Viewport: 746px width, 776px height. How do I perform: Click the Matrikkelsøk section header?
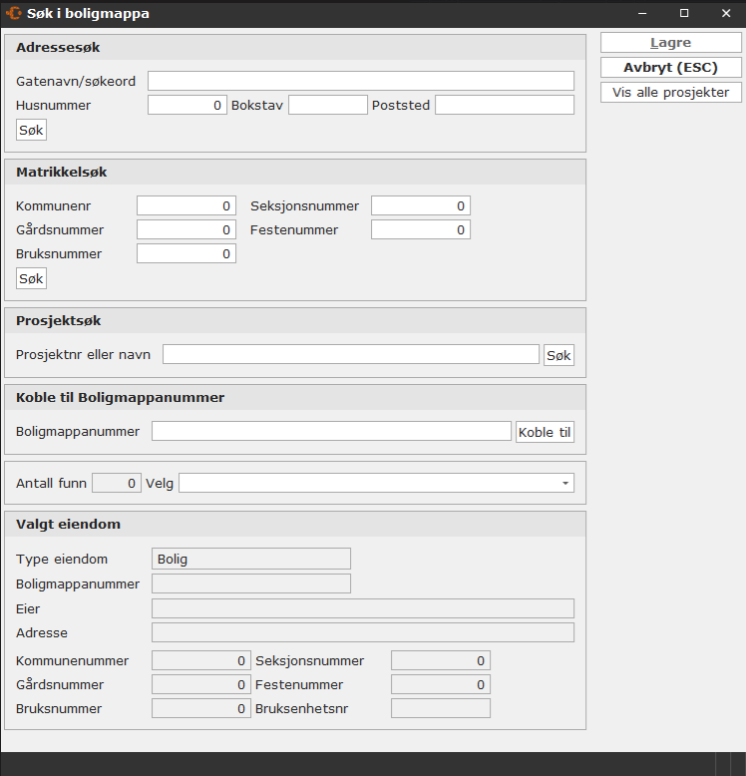tap(295, 172)
